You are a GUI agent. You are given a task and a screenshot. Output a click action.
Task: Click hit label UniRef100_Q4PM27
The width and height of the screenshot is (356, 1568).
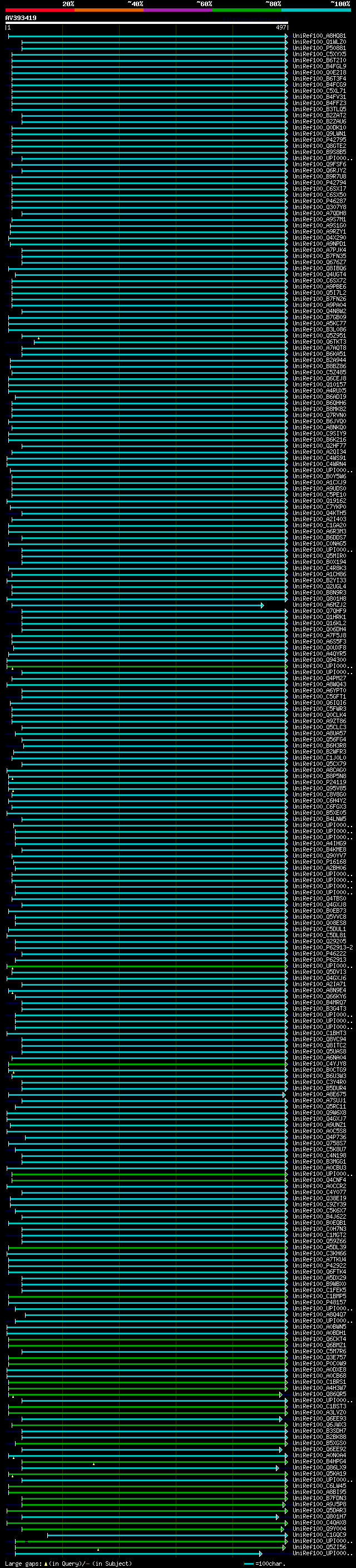coord(319,678)
